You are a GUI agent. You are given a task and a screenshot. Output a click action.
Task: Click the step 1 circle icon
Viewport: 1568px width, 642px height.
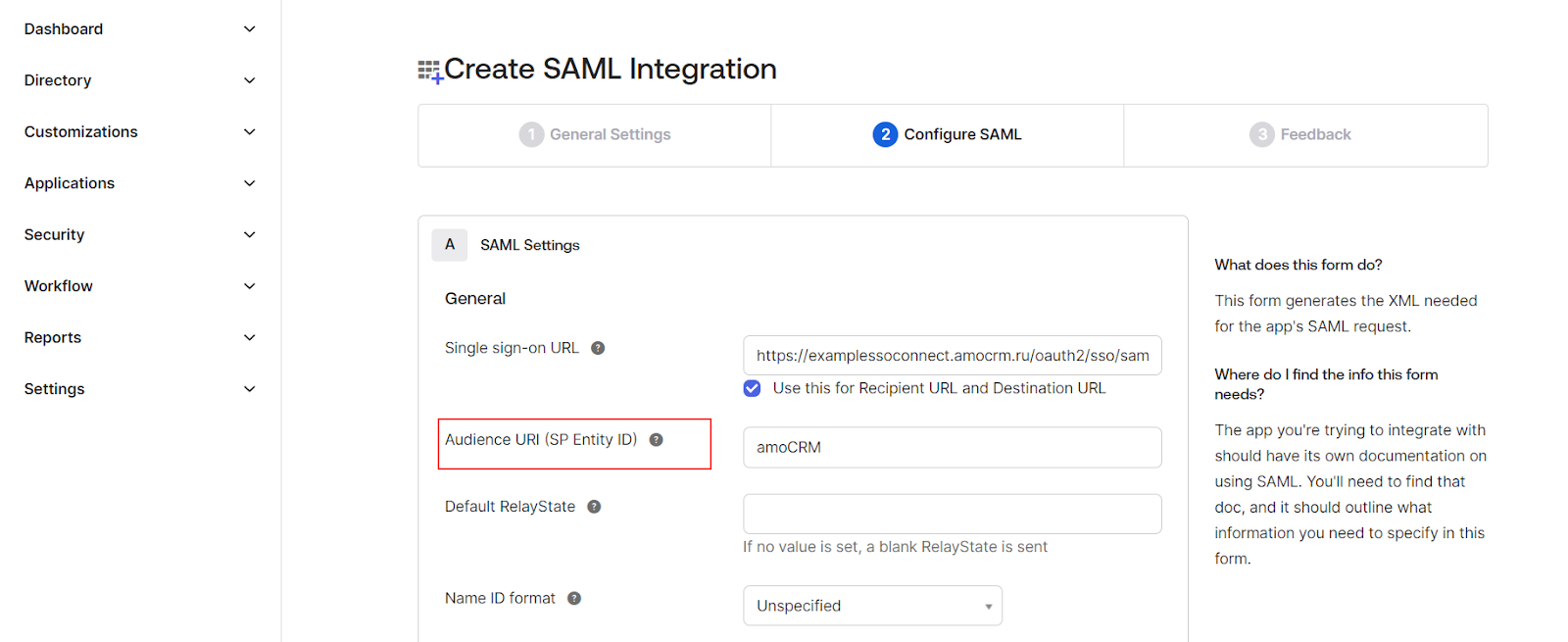point(531,134)
